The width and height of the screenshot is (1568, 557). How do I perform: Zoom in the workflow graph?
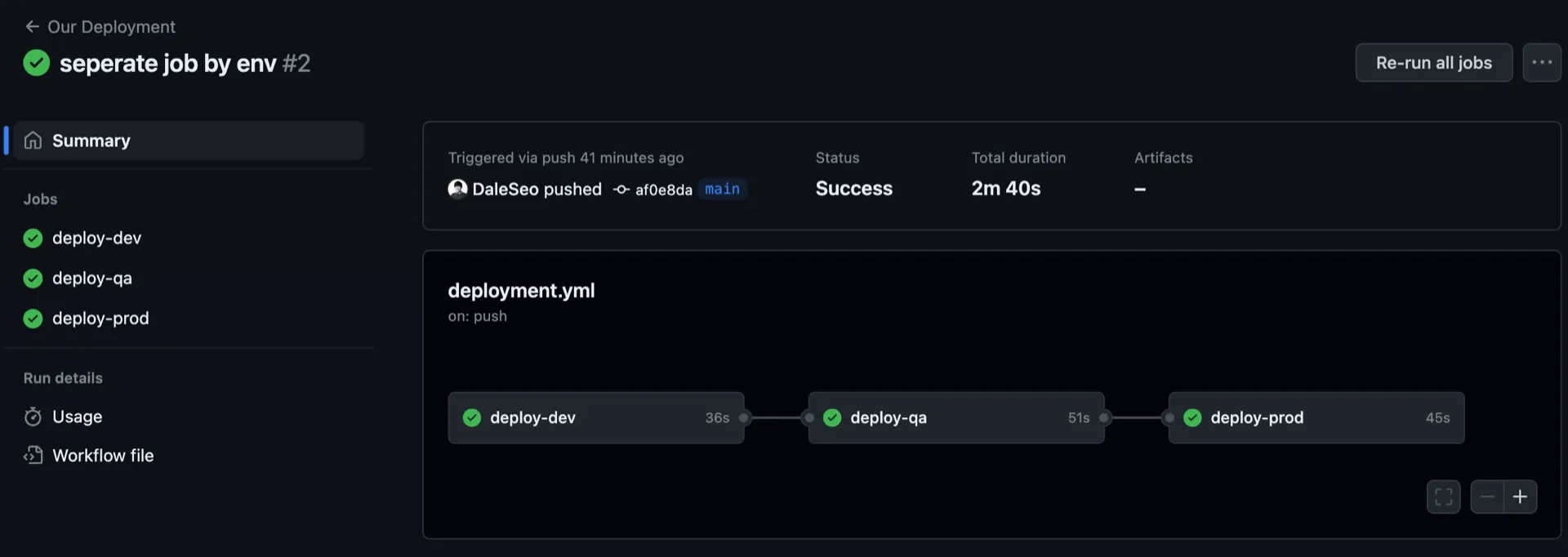click(1520, 497)
